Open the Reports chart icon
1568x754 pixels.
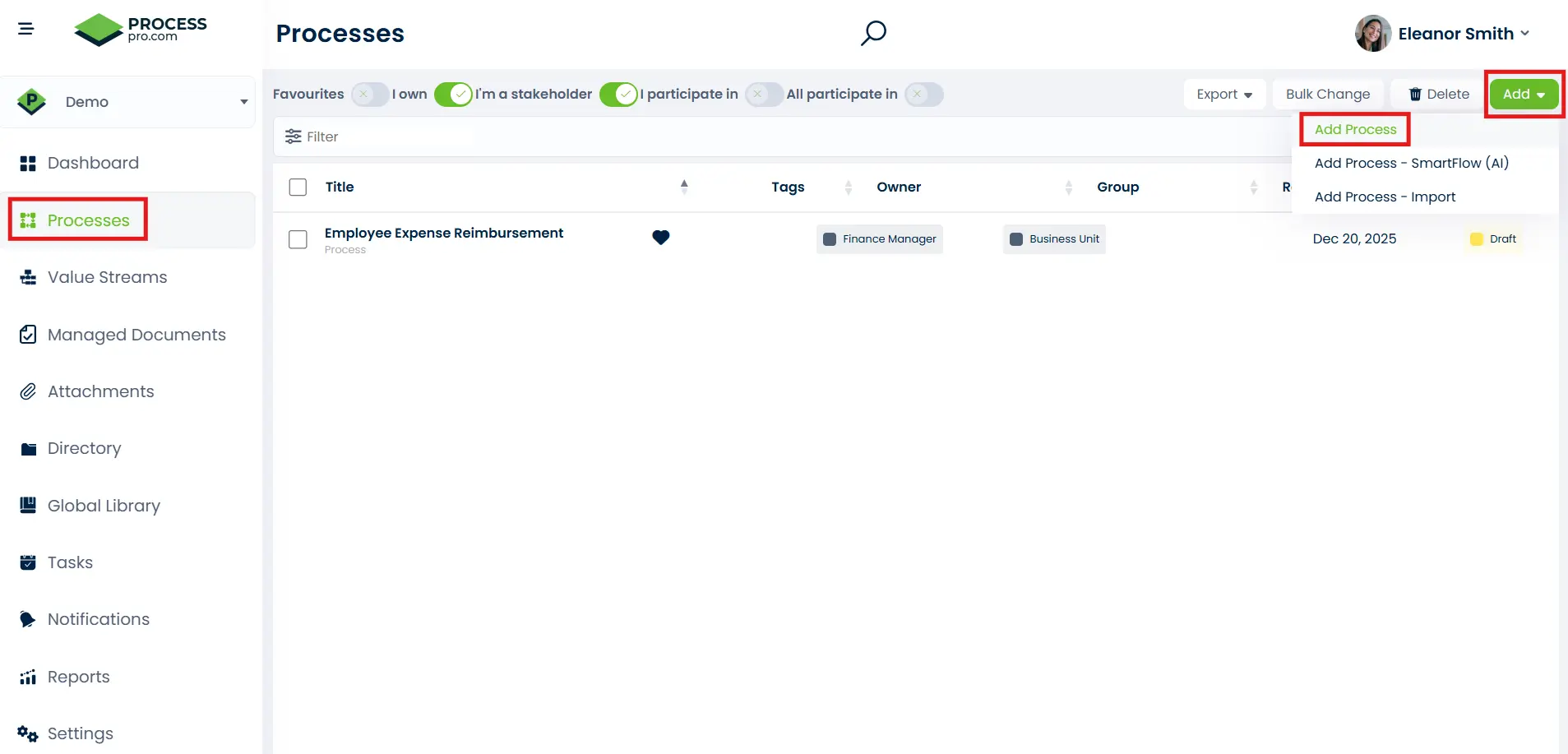(x=27, y=676)
